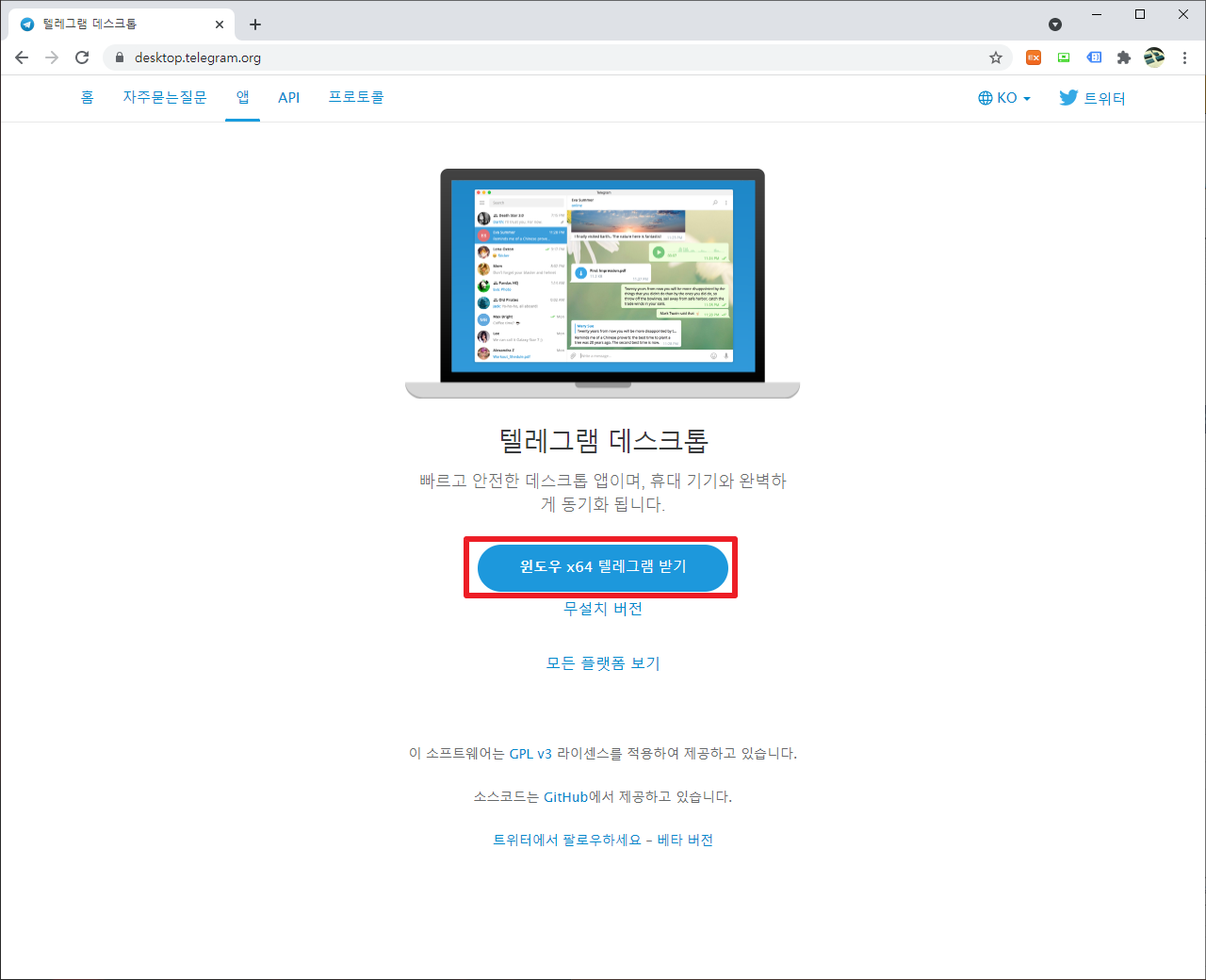The height and width of the screenshot is (980, 1206).
Task: Open a new browser tab
Action: click(255, 24)
